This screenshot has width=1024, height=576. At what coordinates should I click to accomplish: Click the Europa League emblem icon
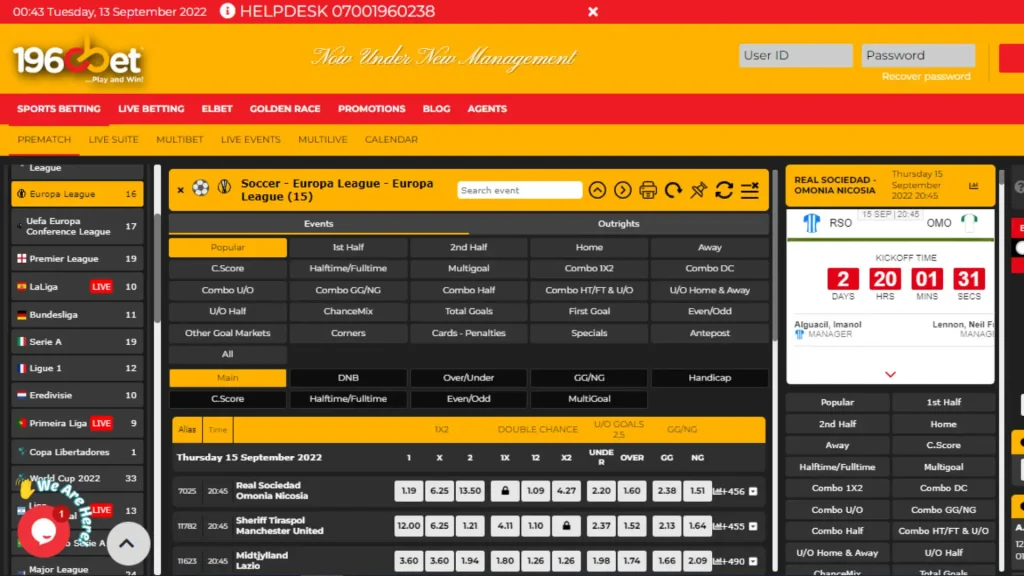(224, 188)
